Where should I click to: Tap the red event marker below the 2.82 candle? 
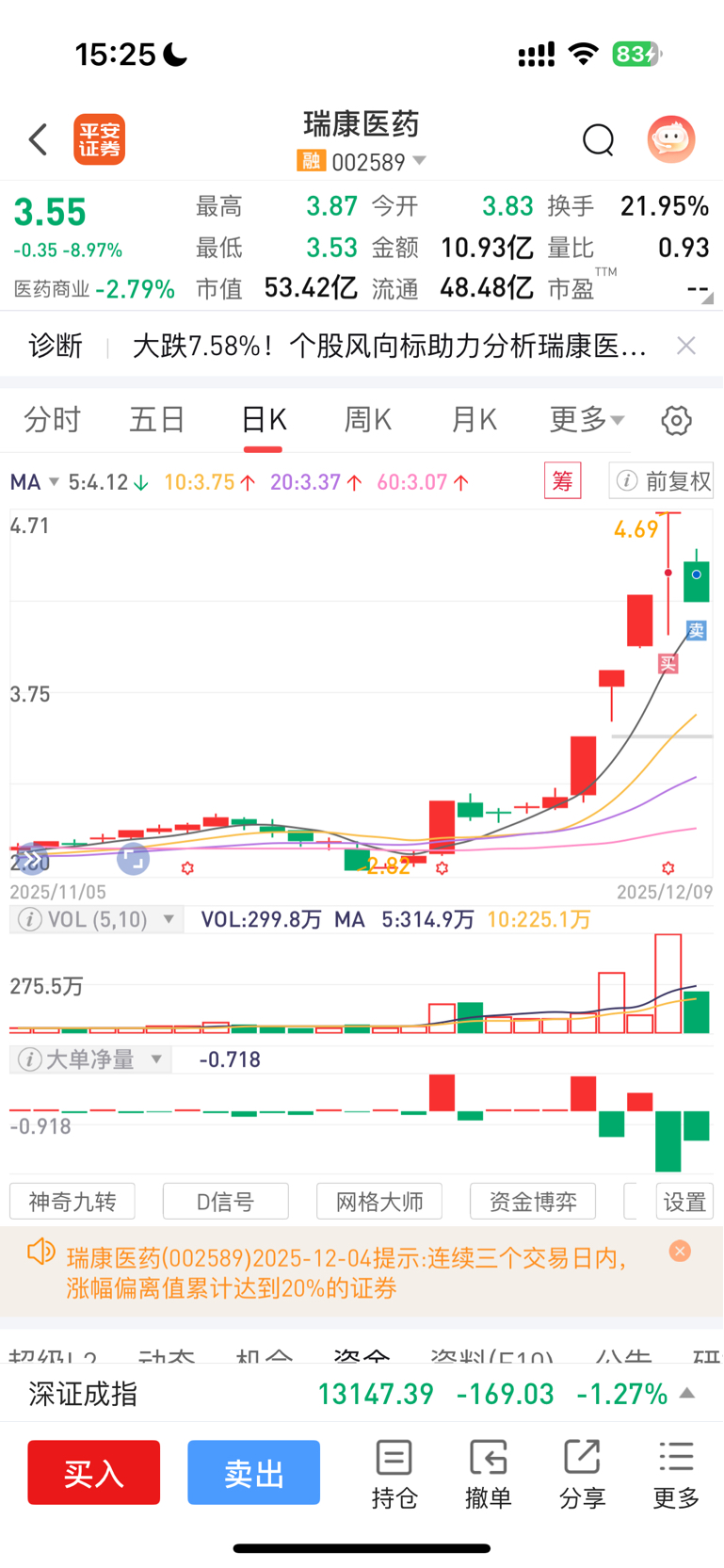[442, 867]
